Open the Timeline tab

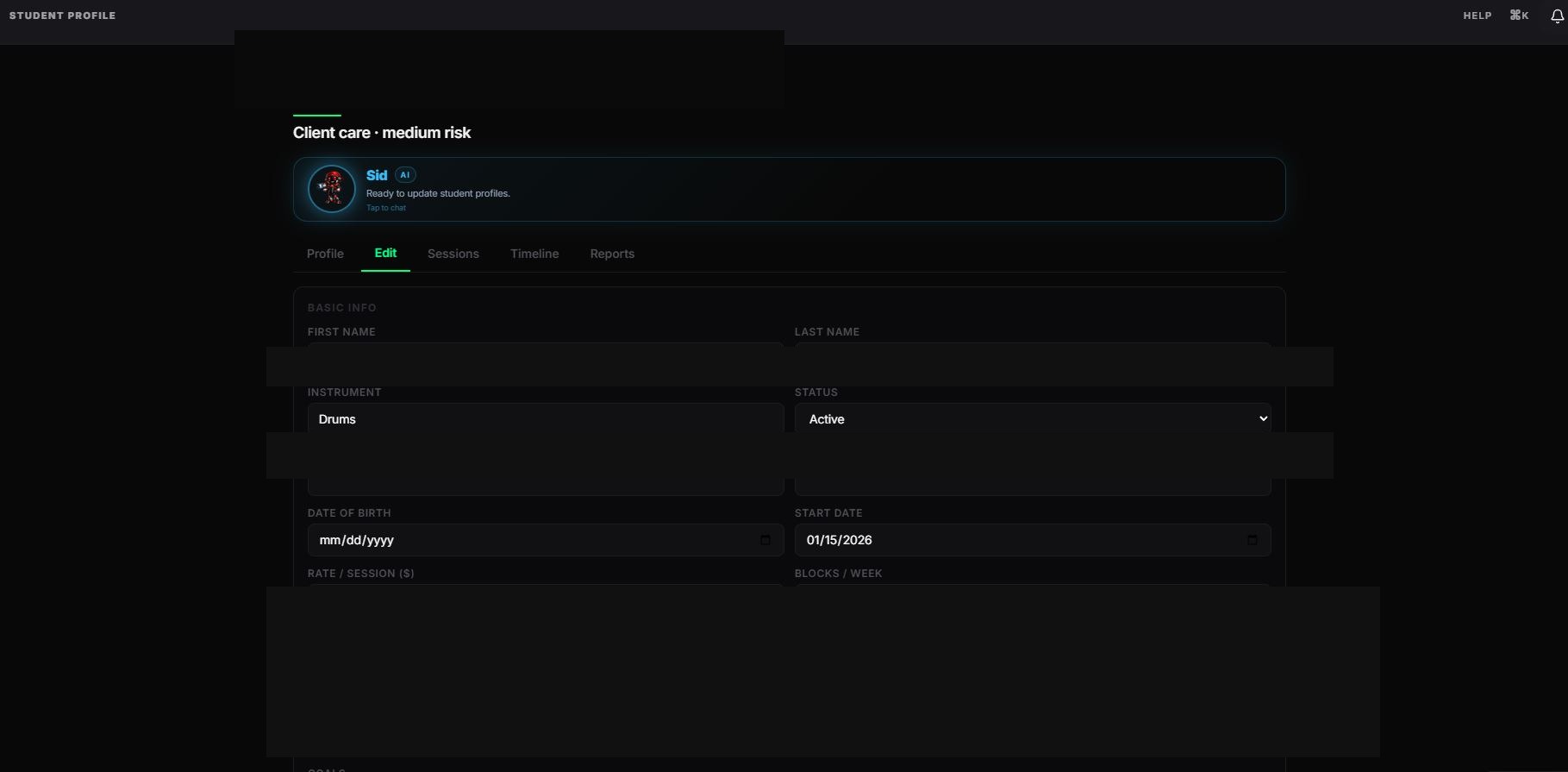point(534,254)
